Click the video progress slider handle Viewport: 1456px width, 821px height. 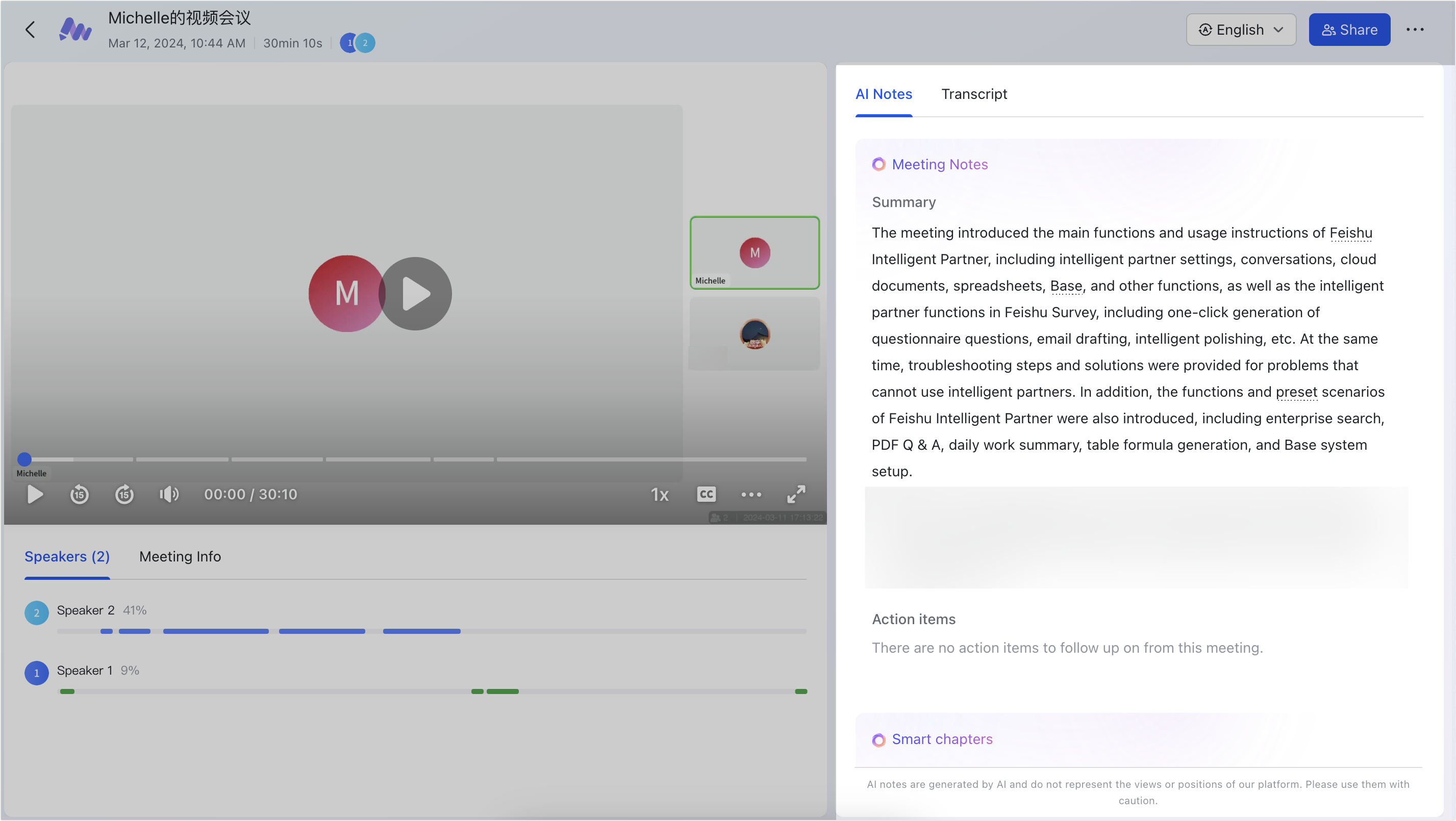24,459
